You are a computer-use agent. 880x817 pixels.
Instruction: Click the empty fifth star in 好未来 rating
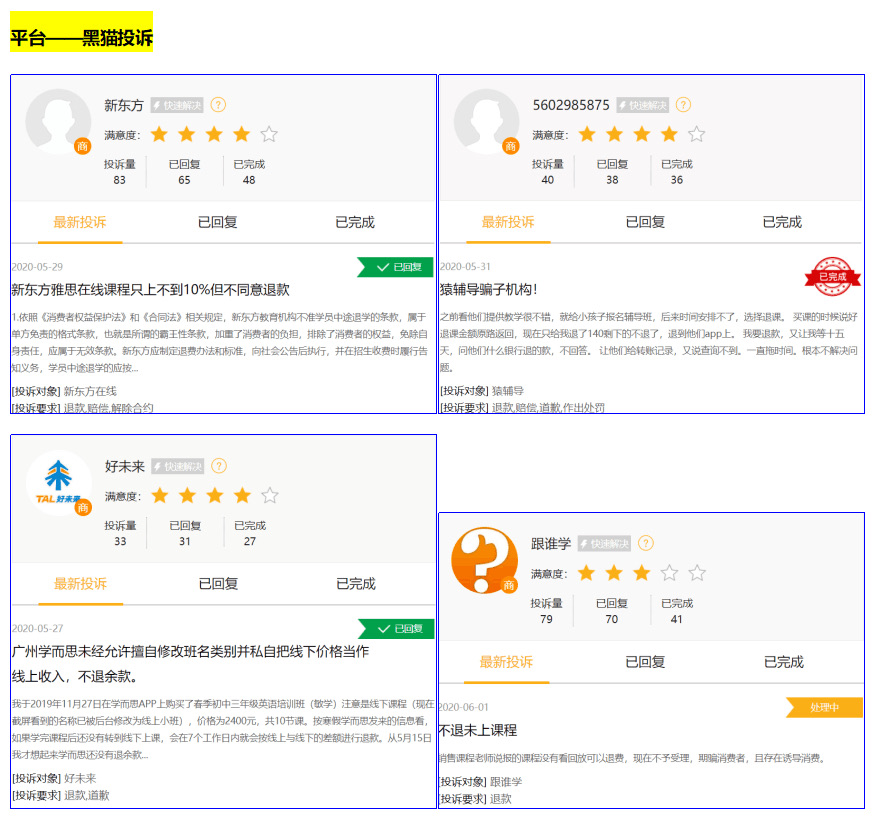(x=270, y=496)
